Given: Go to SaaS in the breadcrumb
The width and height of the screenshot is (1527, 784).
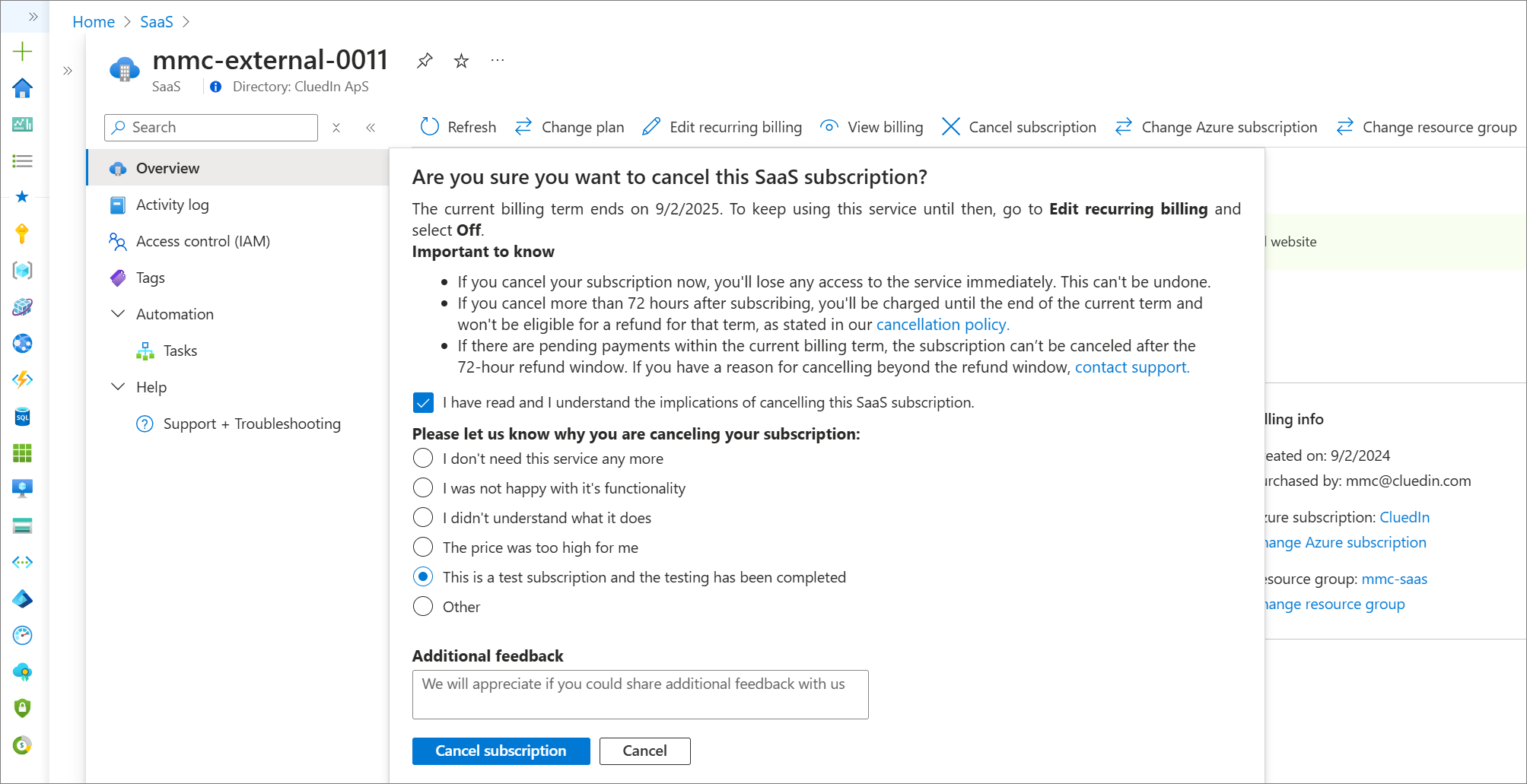Looking at the screenshot, I should [x=157, y=22].
